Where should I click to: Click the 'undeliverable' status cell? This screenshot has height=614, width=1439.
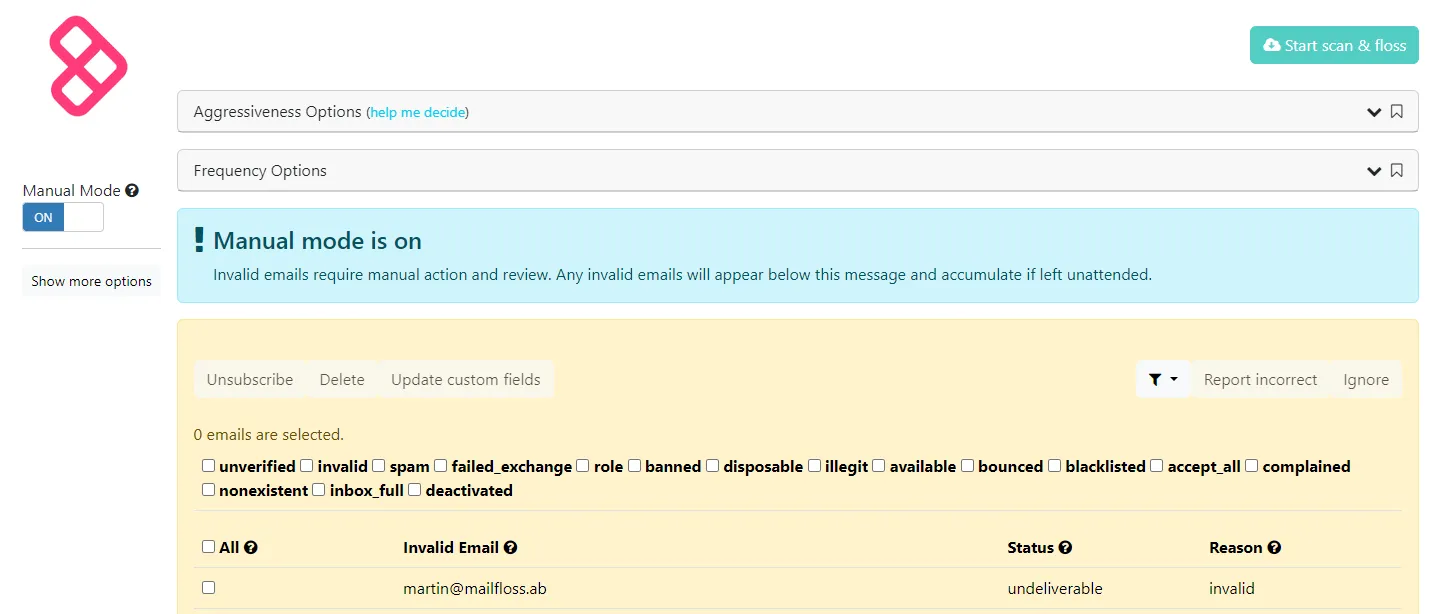tap(1055, 588)
